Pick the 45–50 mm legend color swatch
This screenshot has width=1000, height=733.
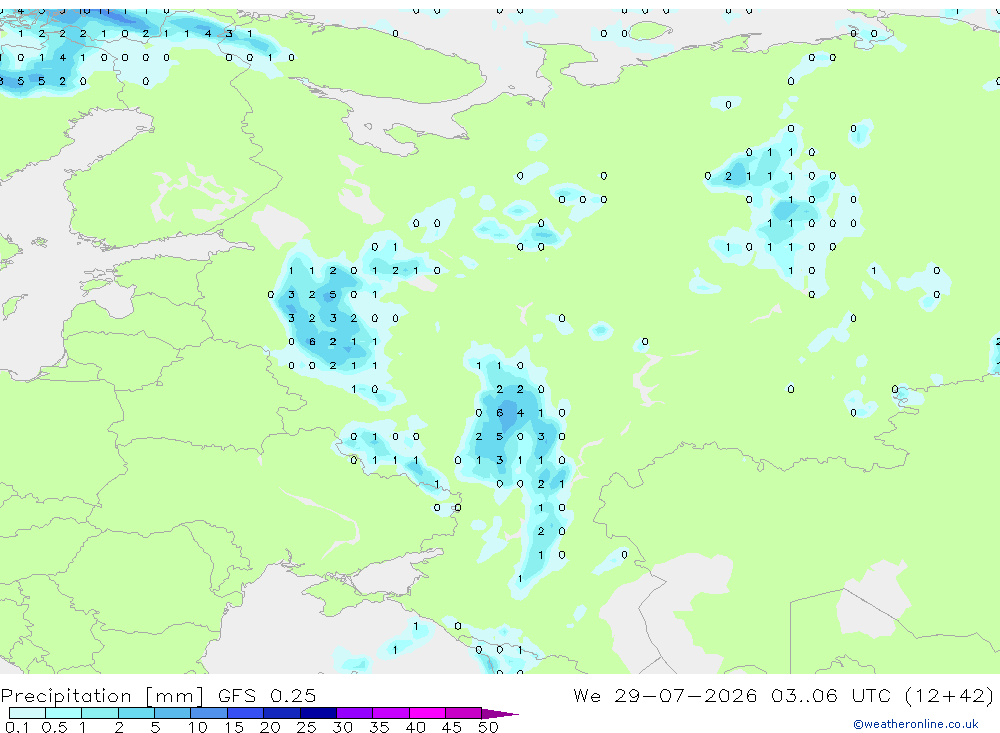point(463,713)
